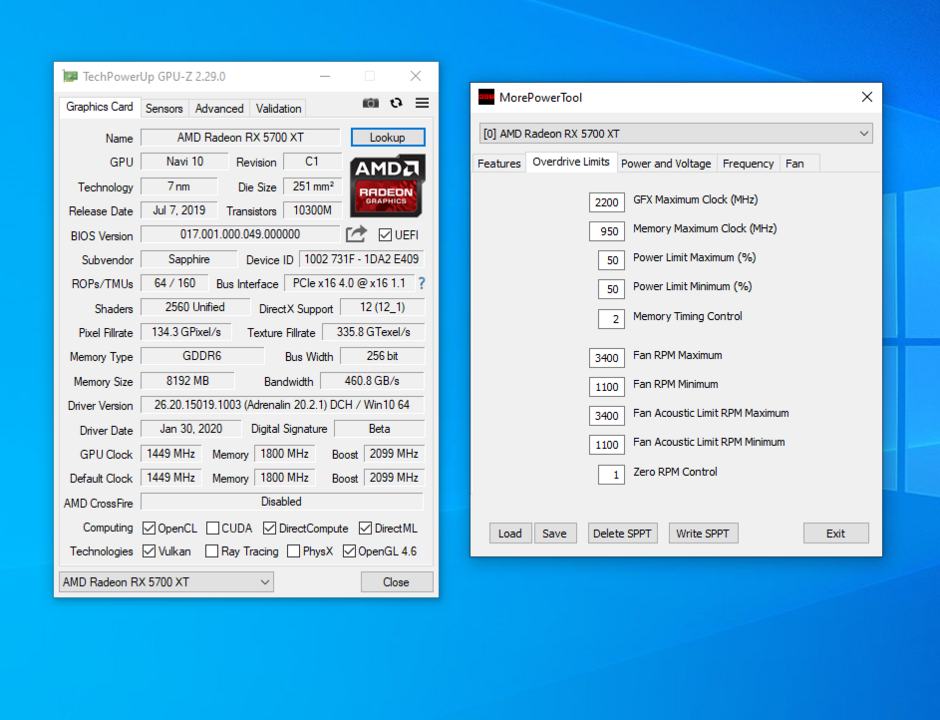The width and height of the screenshot is (940, 720).
Task: Click the Power Limit Maximum field
Action: pyautogui.click(x=611, y=260)
